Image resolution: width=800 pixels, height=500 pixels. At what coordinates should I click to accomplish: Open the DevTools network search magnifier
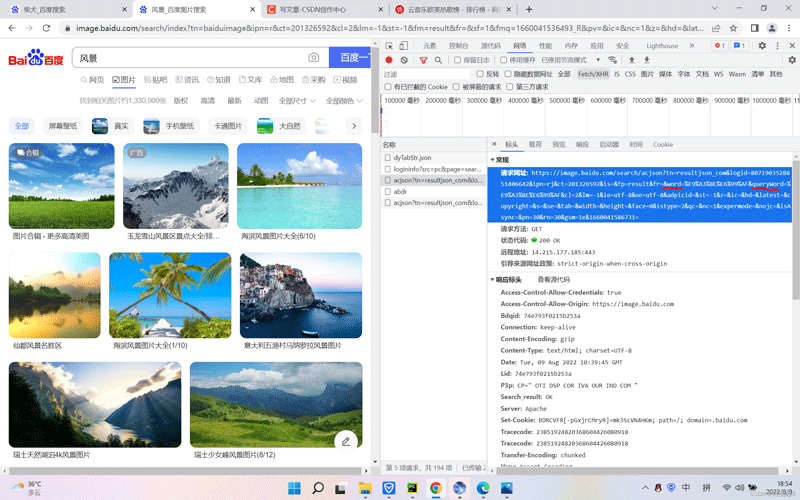tap(440, 60)
